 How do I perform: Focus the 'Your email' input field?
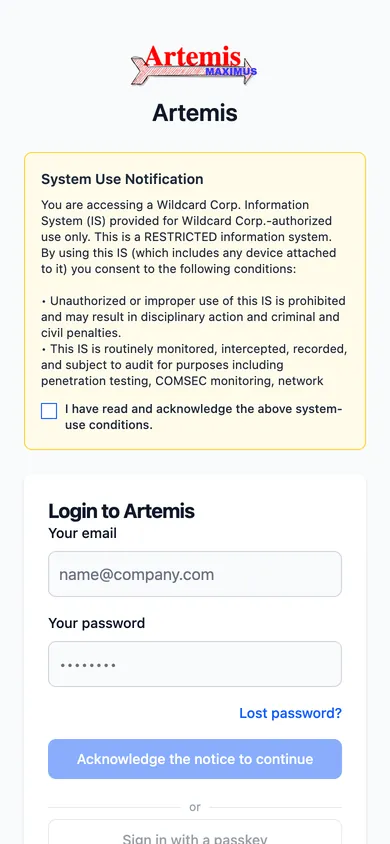coord(195,574)
